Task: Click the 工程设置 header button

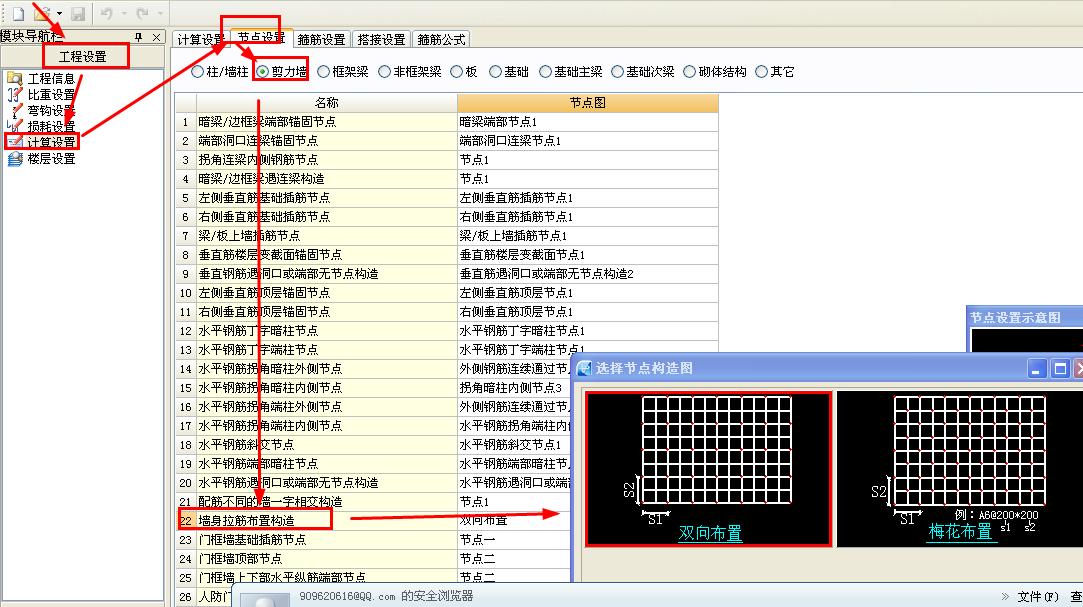Action: click(84, 56)
